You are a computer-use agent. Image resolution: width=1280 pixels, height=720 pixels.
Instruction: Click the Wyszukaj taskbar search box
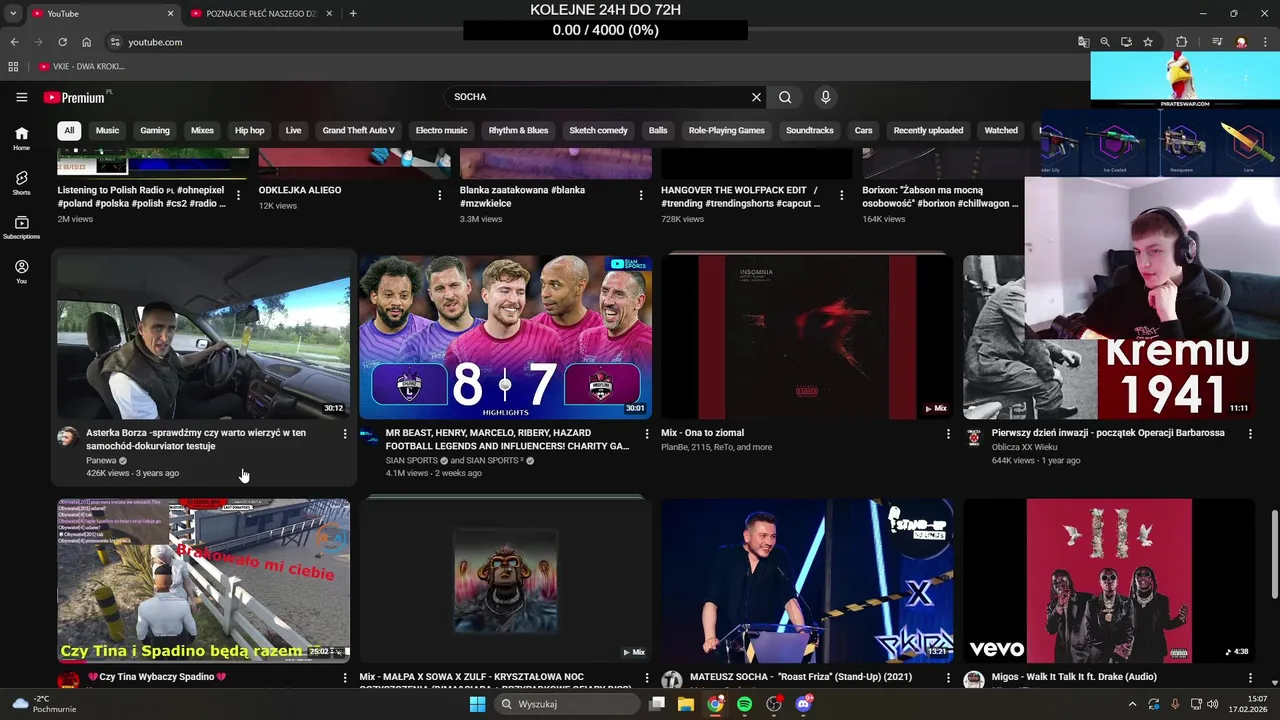(568, 704)
